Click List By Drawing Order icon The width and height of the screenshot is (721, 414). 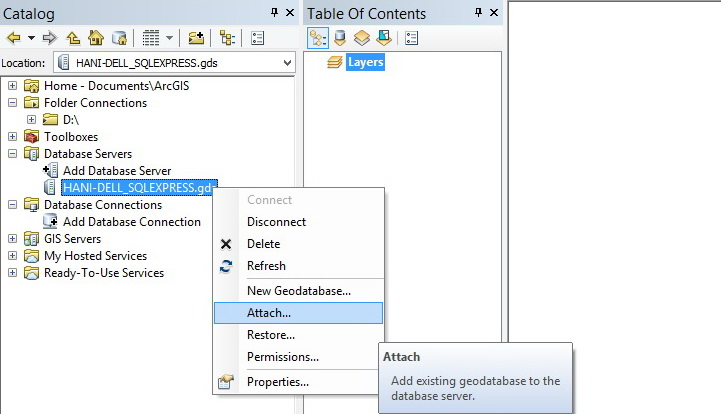click(x=318, y=38)
